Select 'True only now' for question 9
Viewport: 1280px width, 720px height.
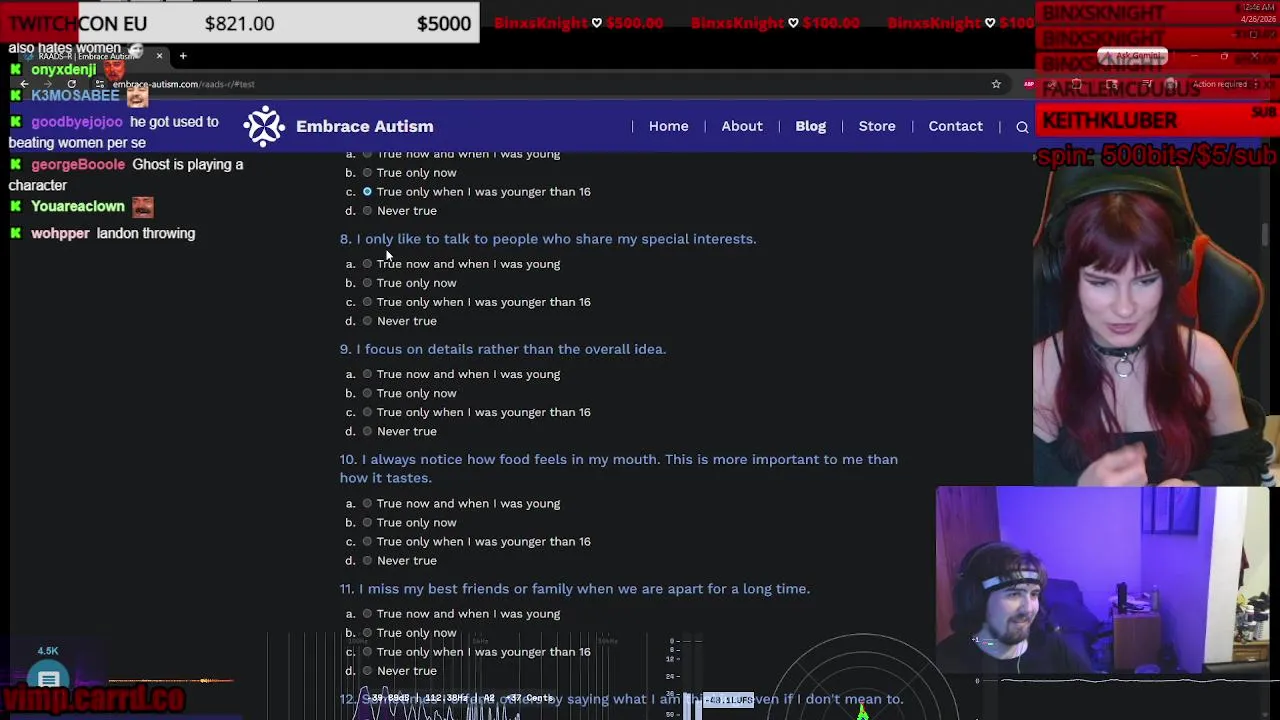(367, 393)
